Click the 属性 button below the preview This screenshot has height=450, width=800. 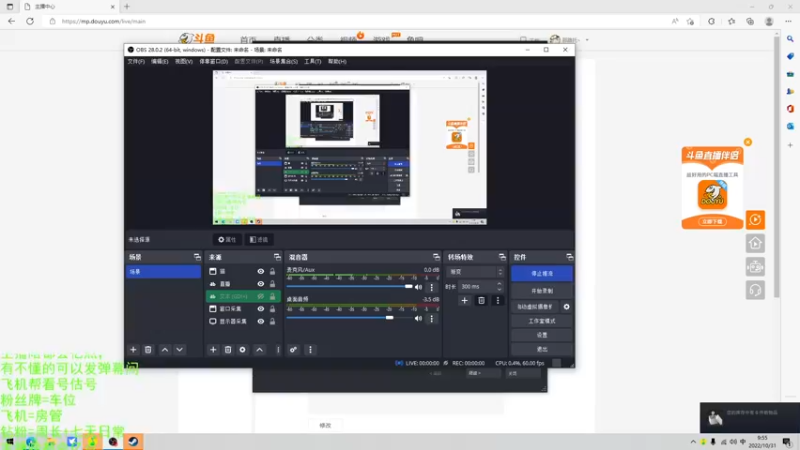(x=227, y=239)
